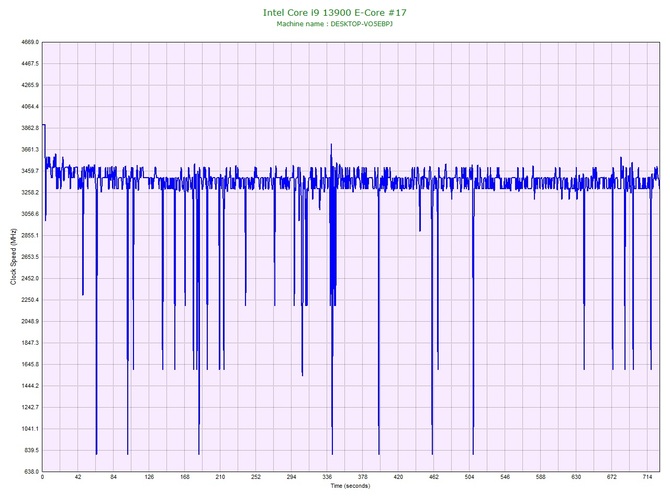Click x-axis tick label 84
This screenshot has width=670, height=503.
(113, 477)
